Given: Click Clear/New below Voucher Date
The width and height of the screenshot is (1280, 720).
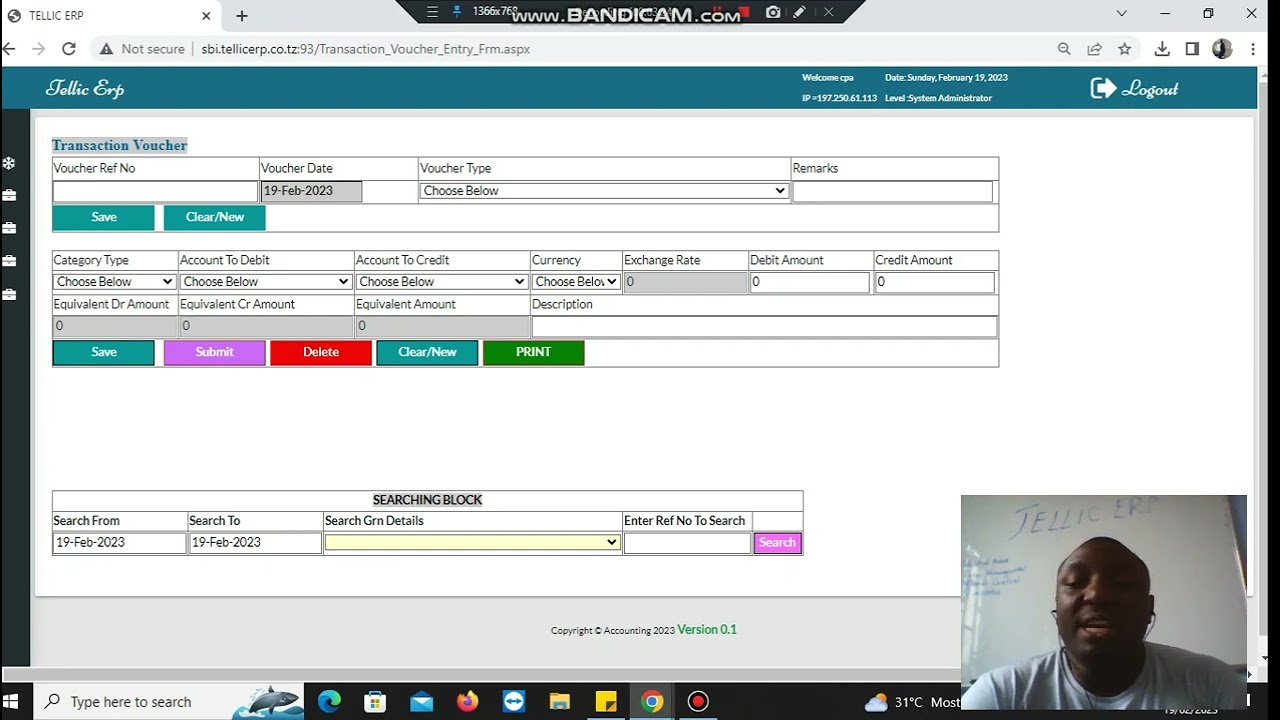Looking at the screenshot, I should click(x=215, y=217).
